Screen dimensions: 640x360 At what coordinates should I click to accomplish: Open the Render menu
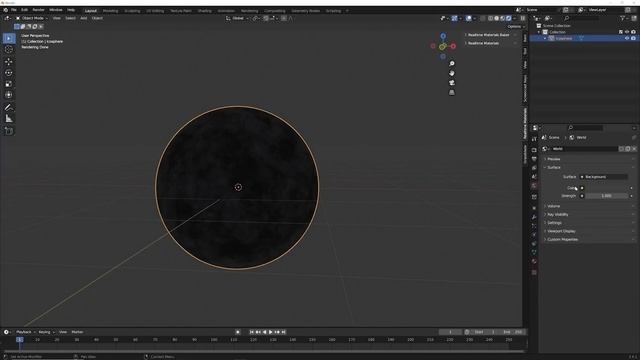click(38, 10)
